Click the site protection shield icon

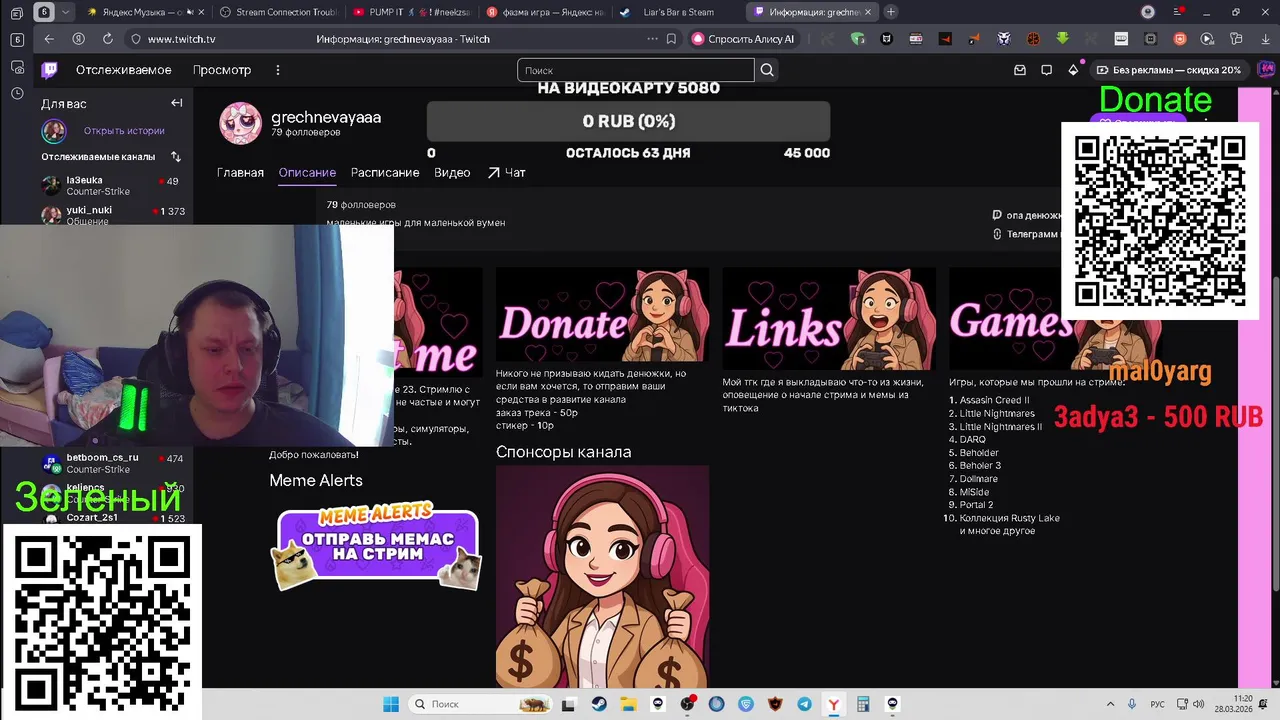[136, 39]
